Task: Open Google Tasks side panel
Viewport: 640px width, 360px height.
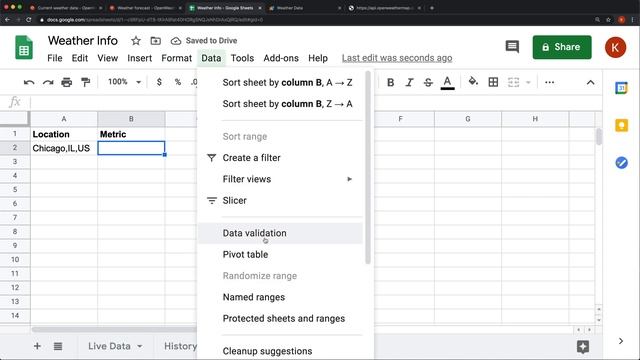Action: pos(621,163)
